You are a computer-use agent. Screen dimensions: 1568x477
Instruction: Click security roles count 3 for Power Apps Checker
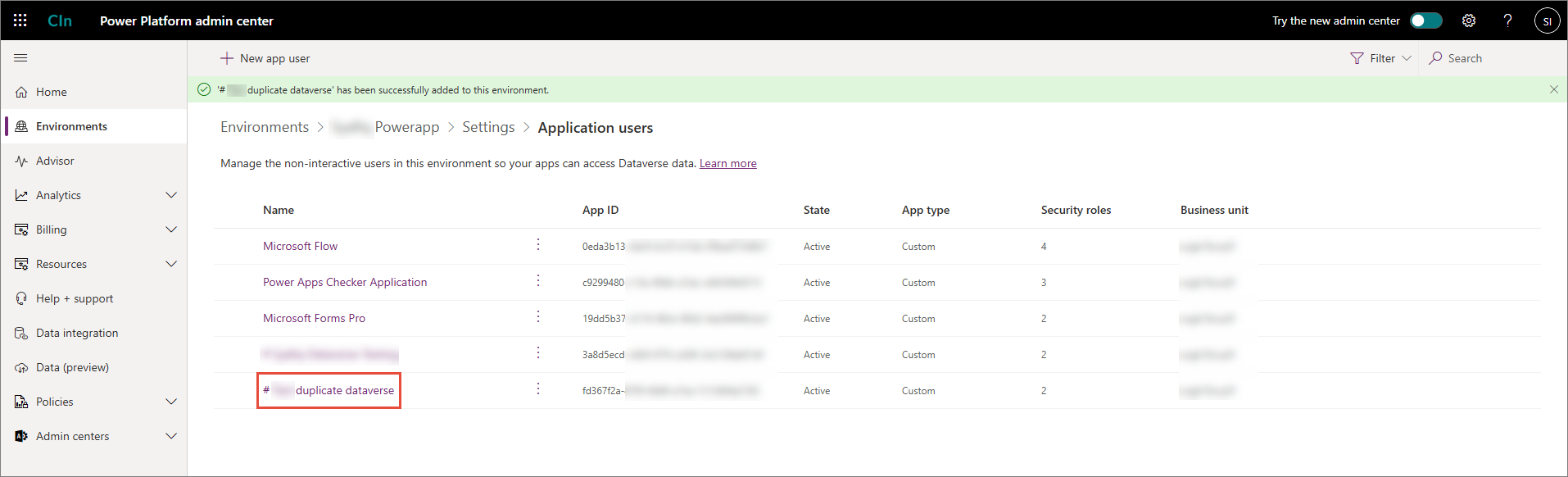pyautogui.click(x=1044, y=283)
